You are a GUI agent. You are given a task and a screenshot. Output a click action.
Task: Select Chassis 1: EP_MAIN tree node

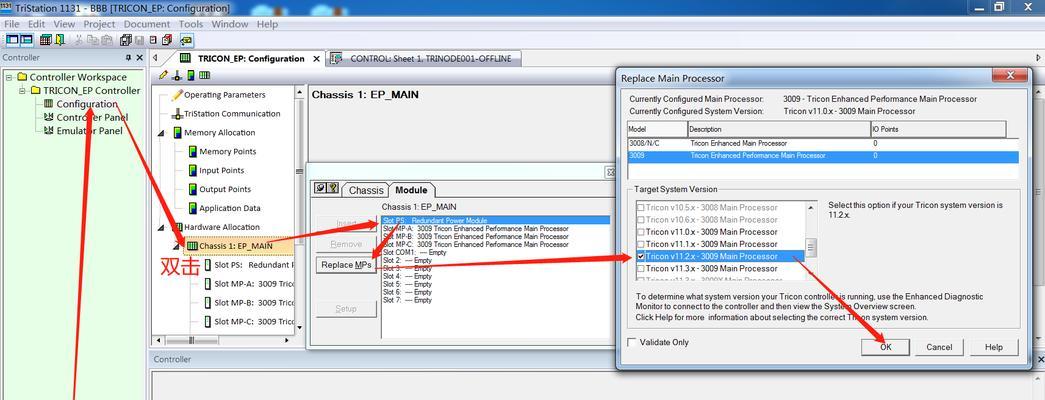pyautogui.click(x=236, y=246)
